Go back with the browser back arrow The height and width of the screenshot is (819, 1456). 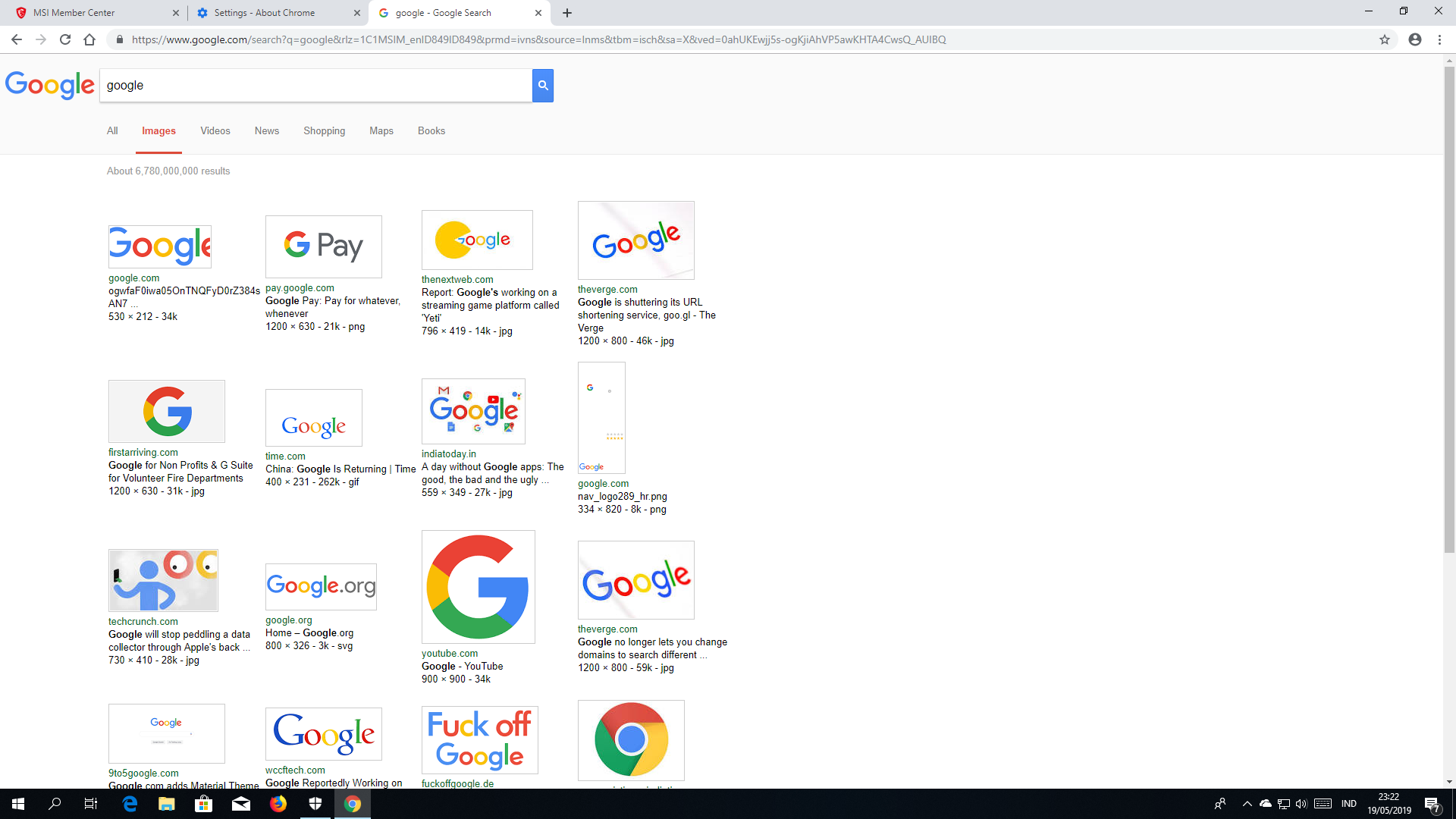[x=17, y=39]
